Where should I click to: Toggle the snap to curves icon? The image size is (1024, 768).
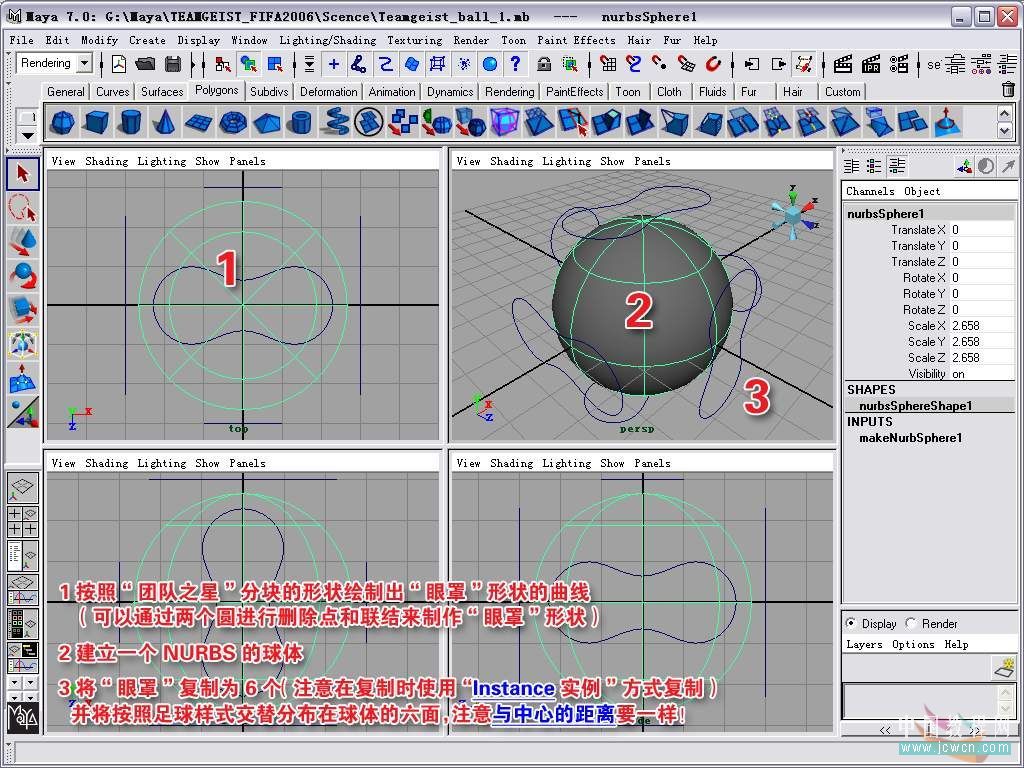tap(633, 64)
